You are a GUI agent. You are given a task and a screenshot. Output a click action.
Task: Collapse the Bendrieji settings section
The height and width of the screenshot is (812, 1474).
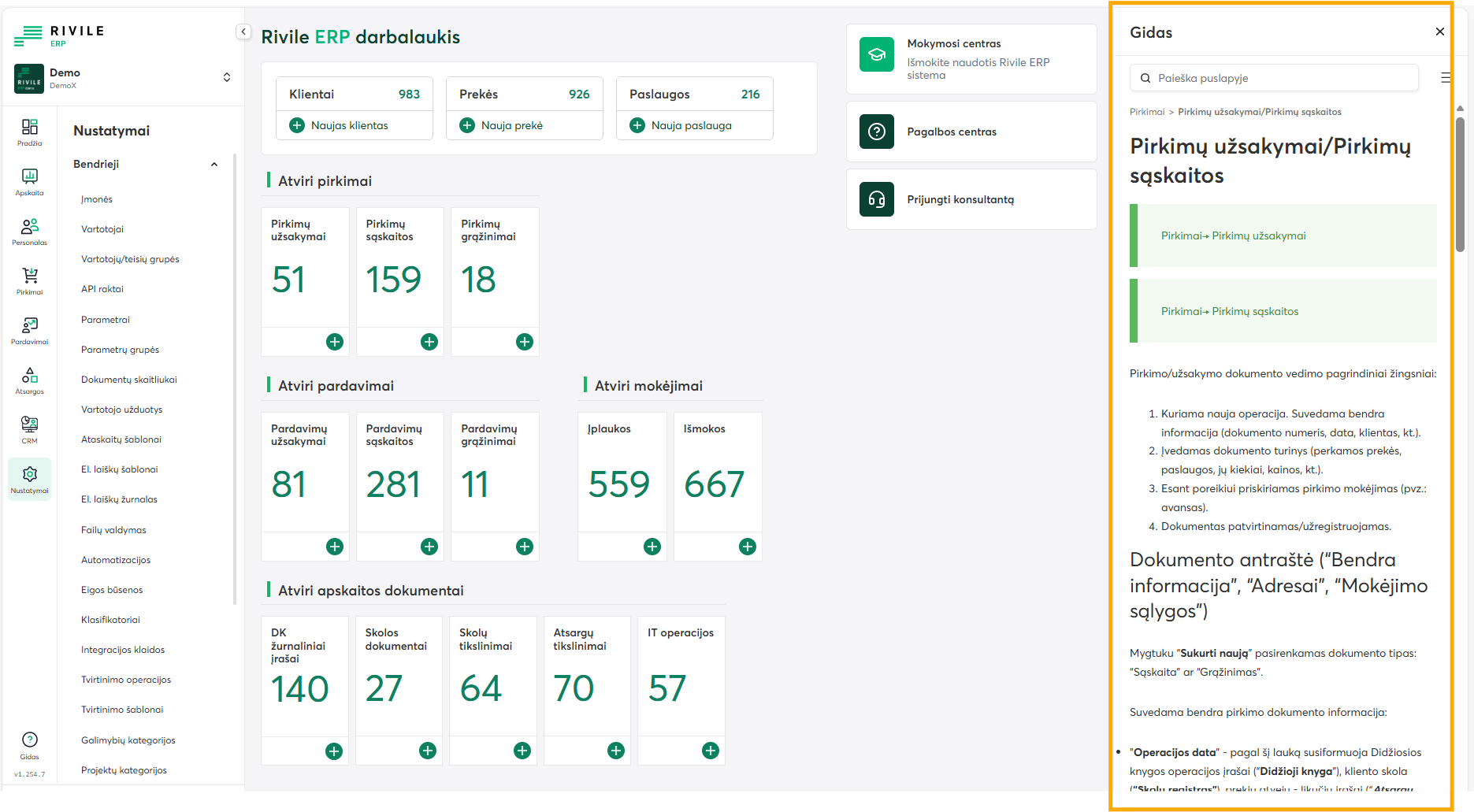pyautogui.click(x=214, y=165)
